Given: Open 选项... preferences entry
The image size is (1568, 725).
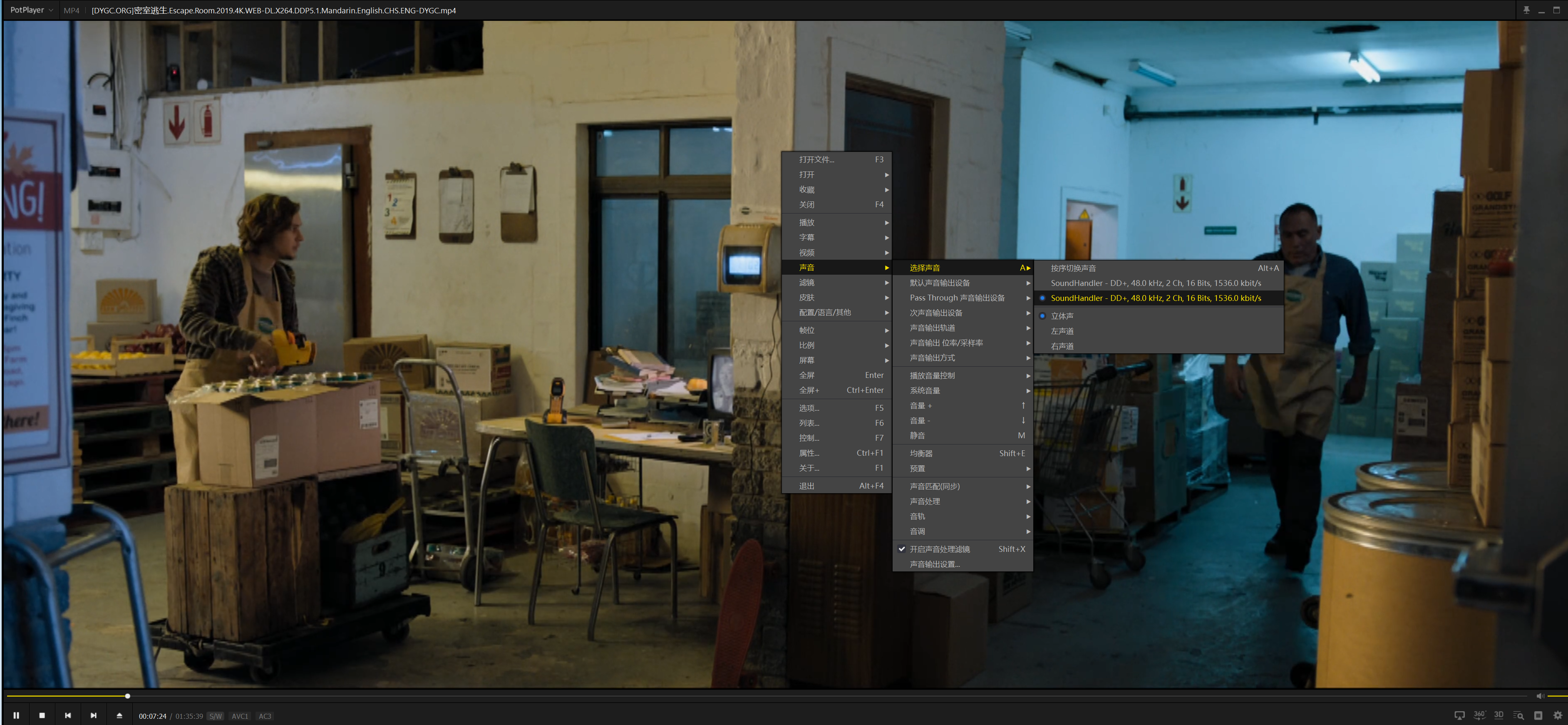Looking at the screenshot, I should (838, 408).
